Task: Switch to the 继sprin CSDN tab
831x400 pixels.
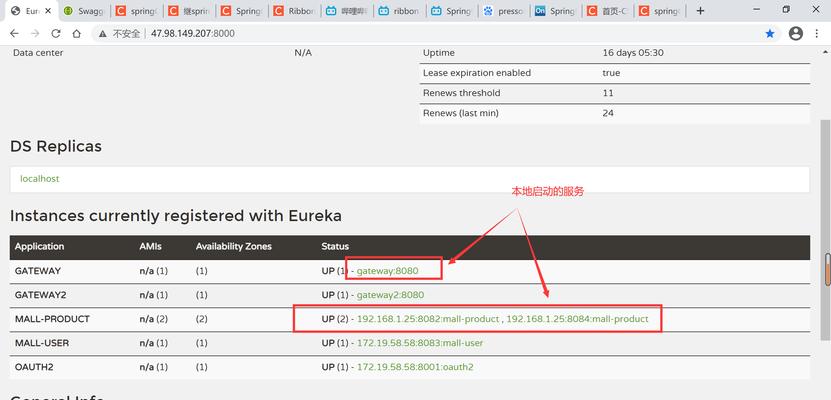Action: (189, 11)
